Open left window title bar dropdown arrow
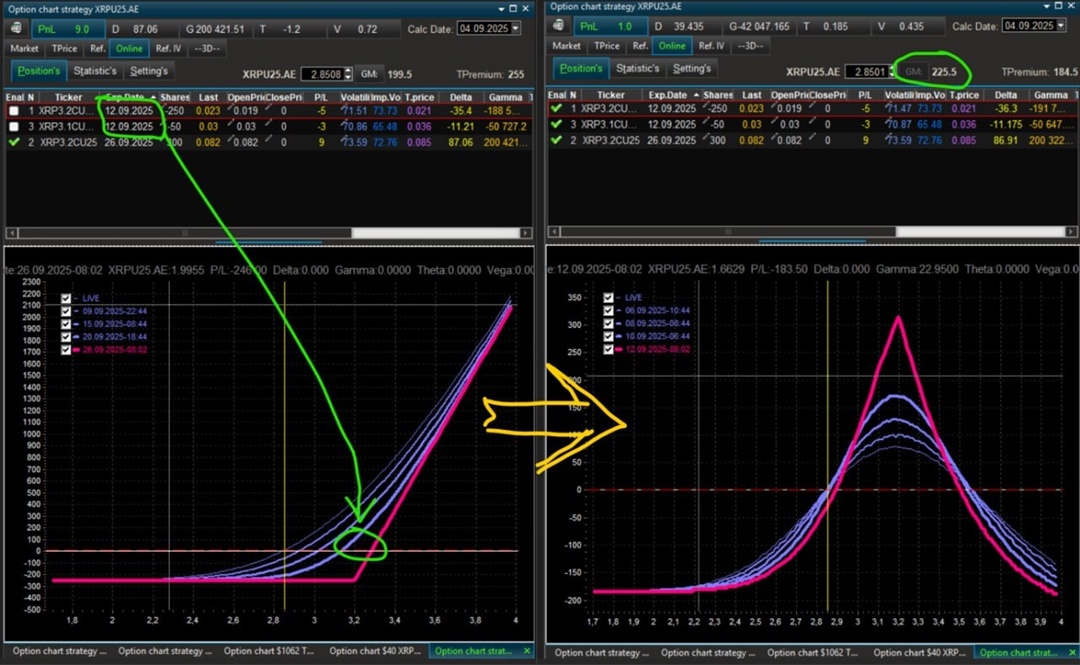 coord(501,9)
